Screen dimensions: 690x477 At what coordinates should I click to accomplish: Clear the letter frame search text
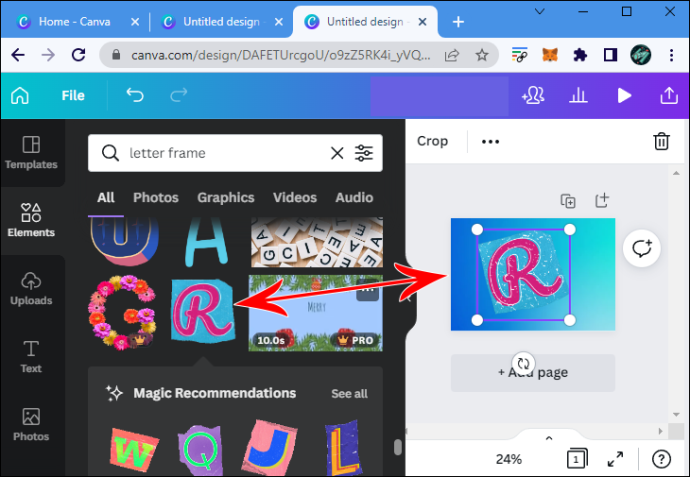(337, 153)
